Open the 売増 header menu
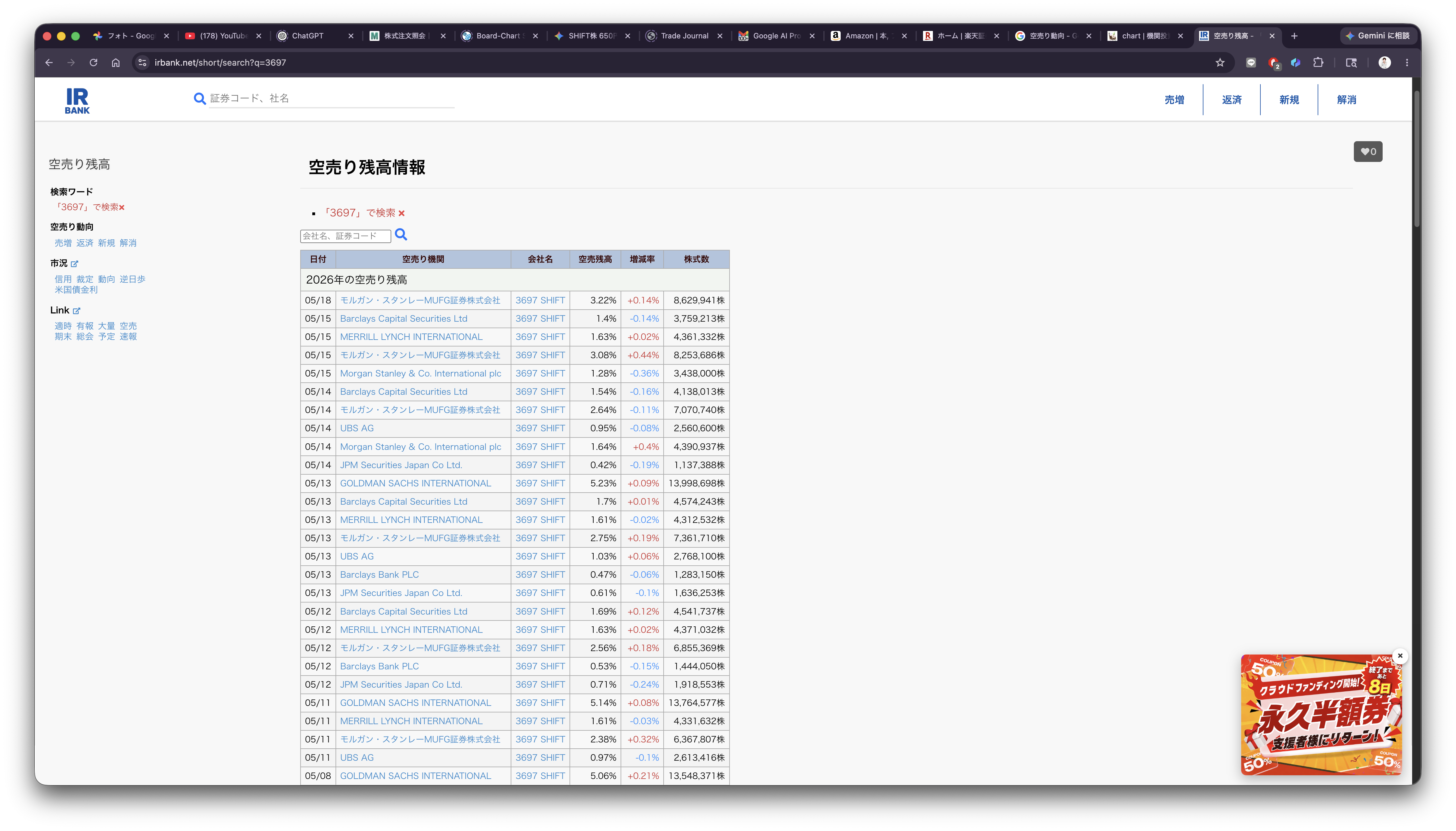The width and height of the screenshot is (1456, 831). [x=1174, y=100]
